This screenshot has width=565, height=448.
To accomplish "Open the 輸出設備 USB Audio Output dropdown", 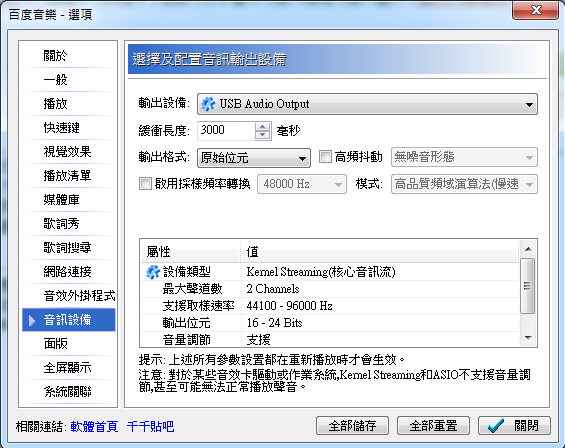I will pos(367,104).
